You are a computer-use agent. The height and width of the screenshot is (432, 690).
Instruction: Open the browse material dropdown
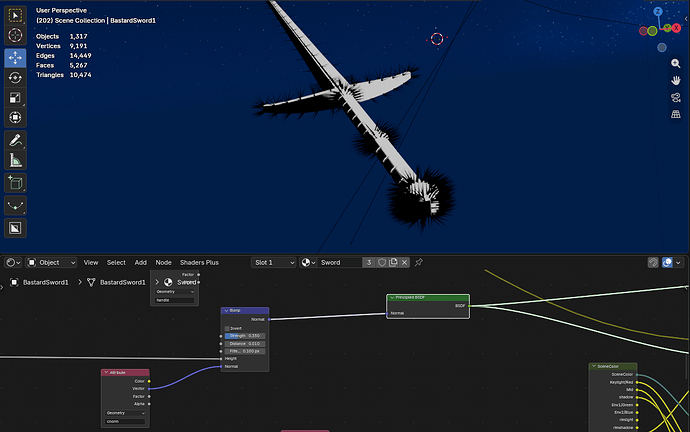pyautogui.click(x=308, y=263)
